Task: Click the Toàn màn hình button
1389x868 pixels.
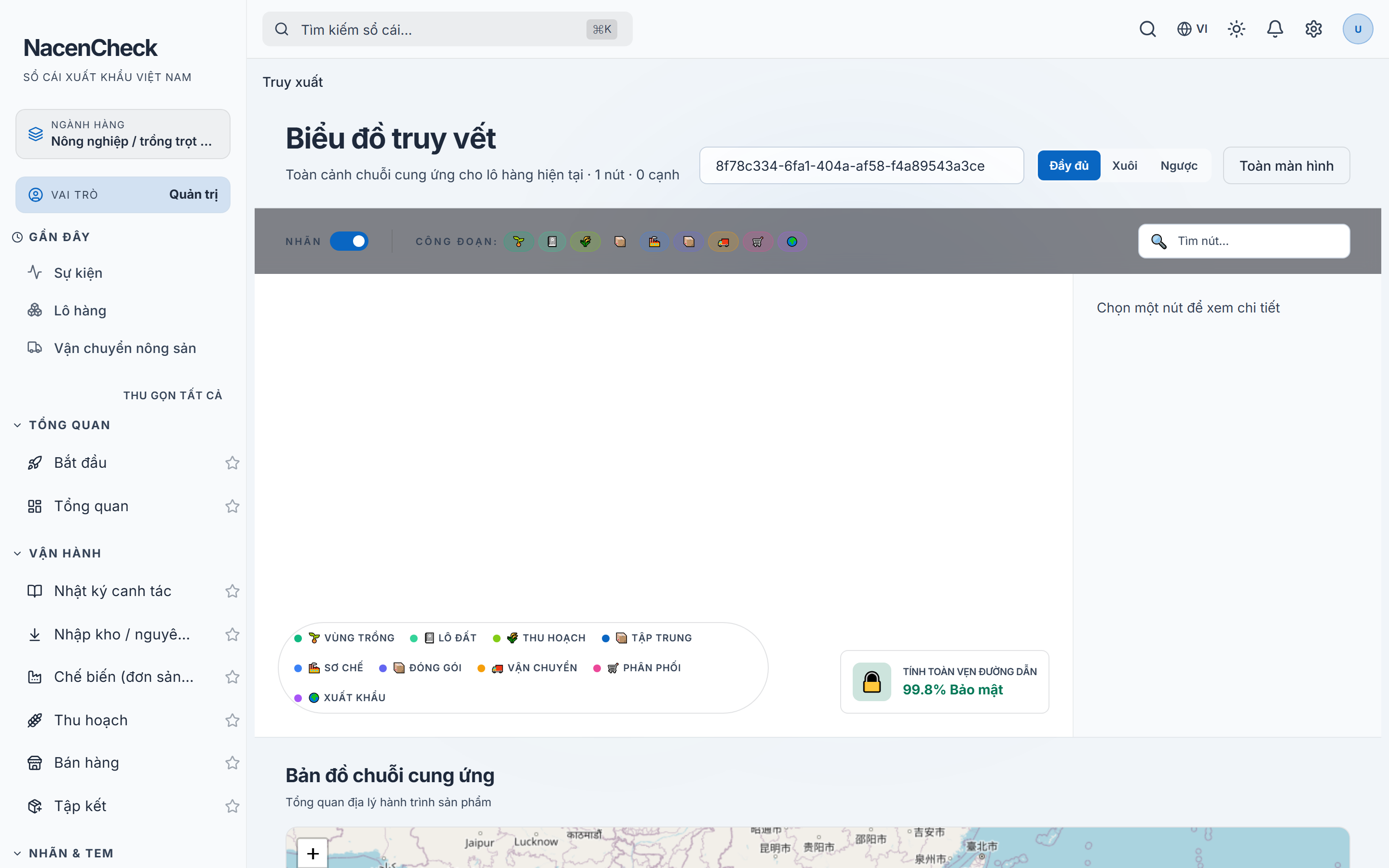Action: point(1286,165)
